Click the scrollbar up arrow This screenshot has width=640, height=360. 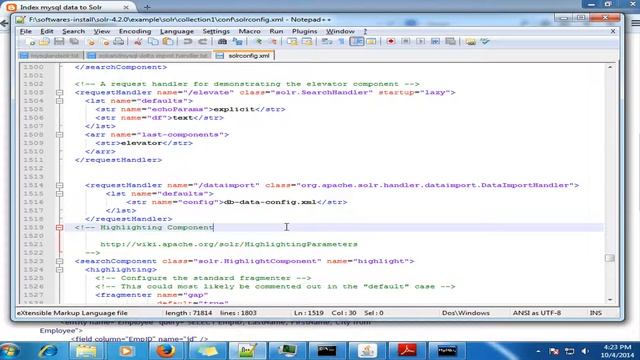[610, 67]
